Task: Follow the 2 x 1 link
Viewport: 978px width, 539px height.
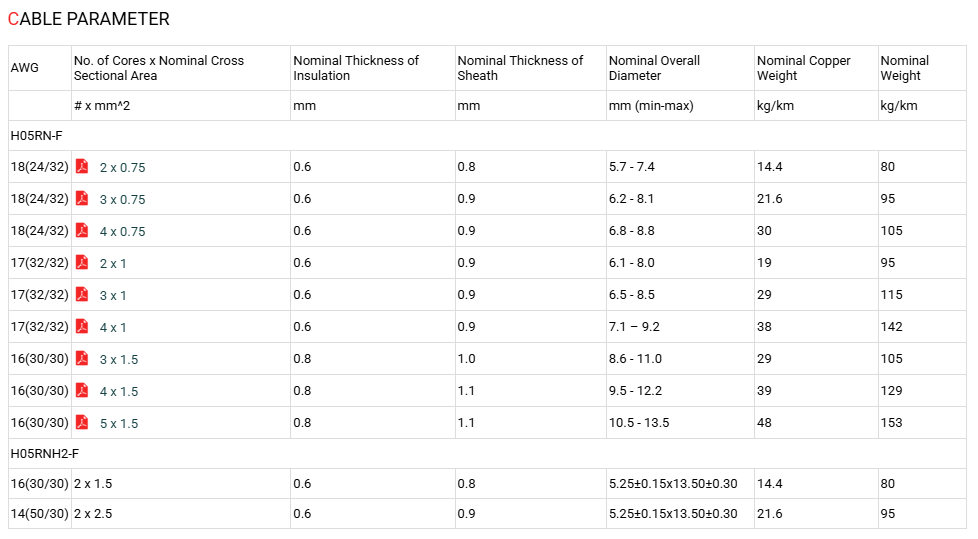Action: (x=113, y=264)
